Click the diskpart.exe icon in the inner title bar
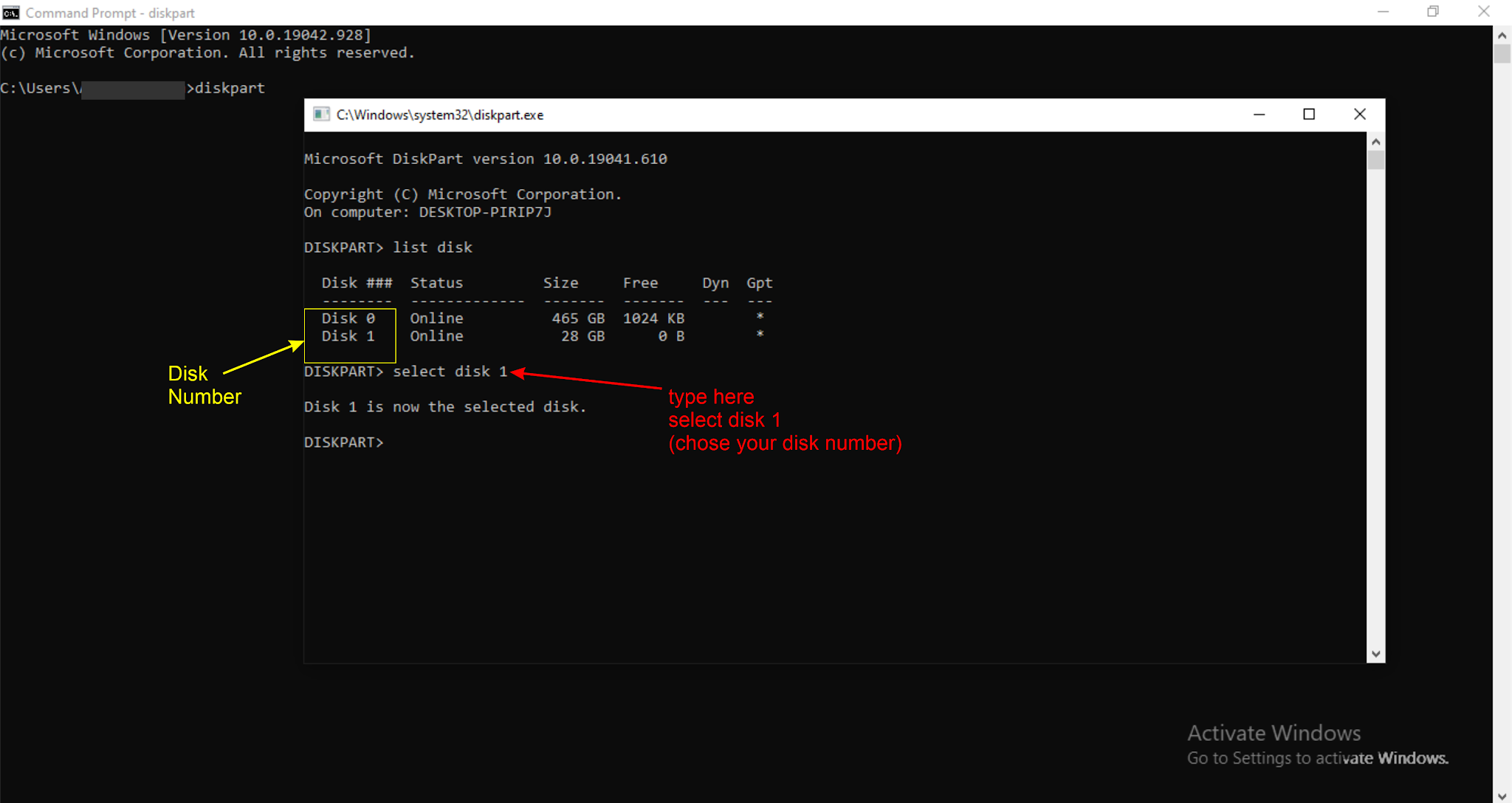This screenshot has width=1512, height=803. 321,115
